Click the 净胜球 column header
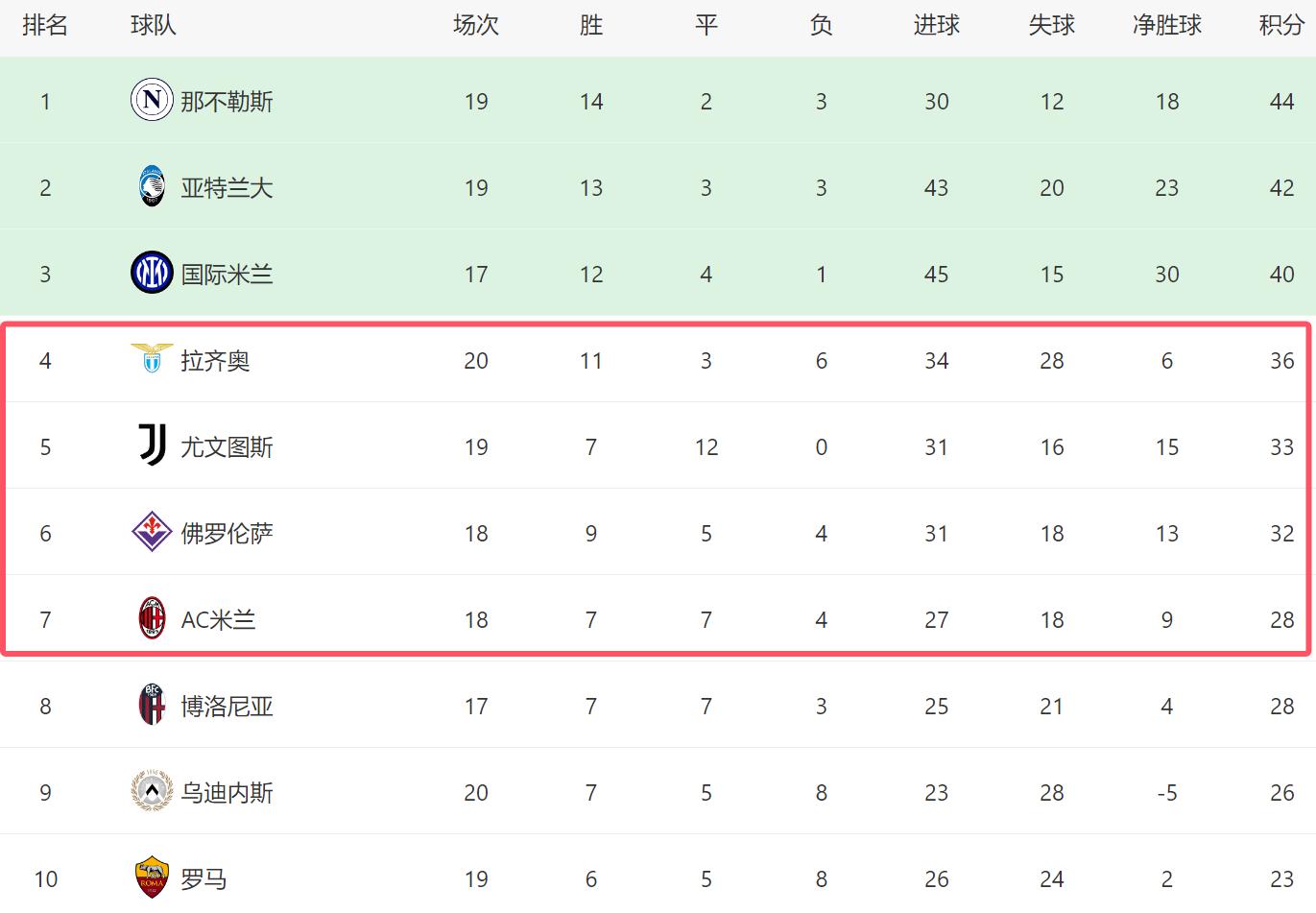This screenshot has height=913, width=1316. (x=1166, y=26)
